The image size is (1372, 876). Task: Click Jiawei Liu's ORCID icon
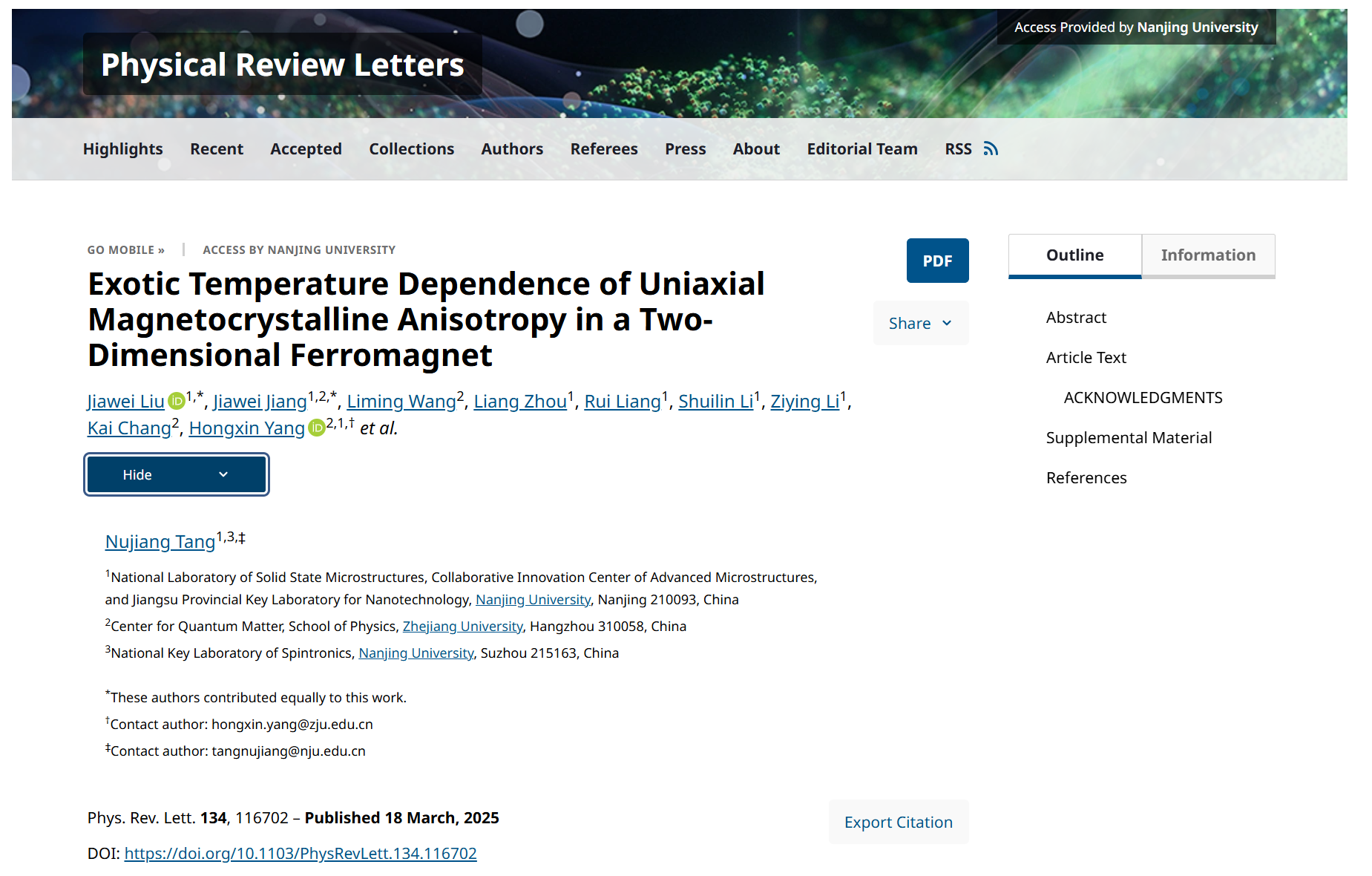177,402
